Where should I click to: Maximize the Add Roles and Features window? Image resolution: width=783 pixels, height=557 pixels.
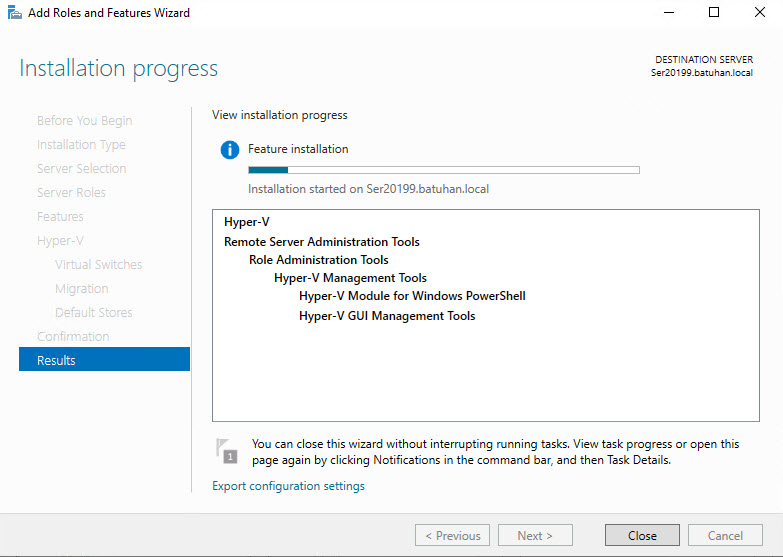[x=713, y=13]
